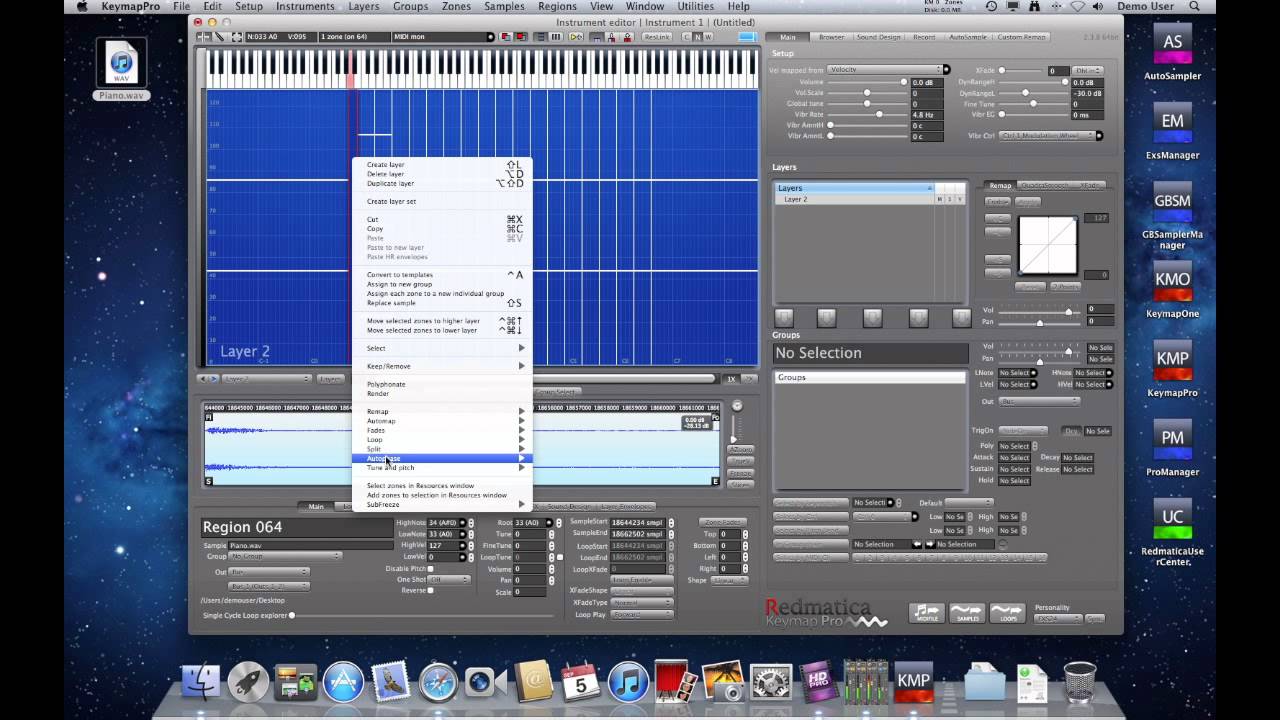The width and height of the screenshot is (1280, 720).
Task: Click KMP icon in the Dock
Action: coord(914,681)
